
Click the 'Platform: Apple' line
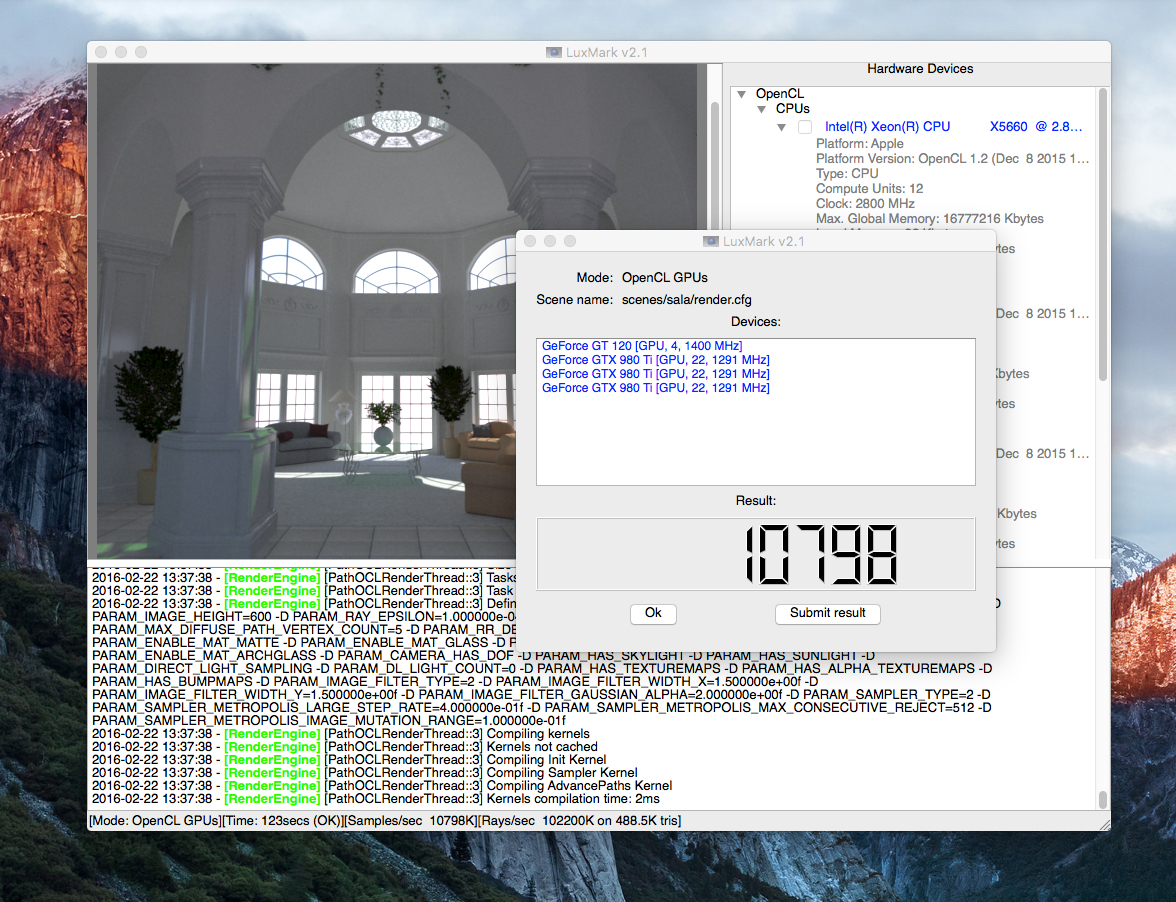(860, 144)
